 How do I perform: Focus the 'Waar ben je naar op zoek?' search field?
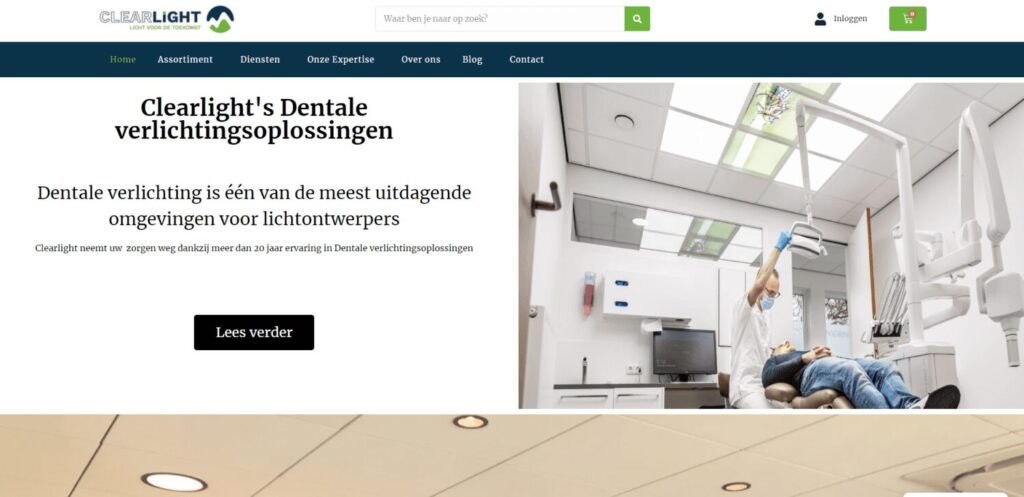[500, 19]
